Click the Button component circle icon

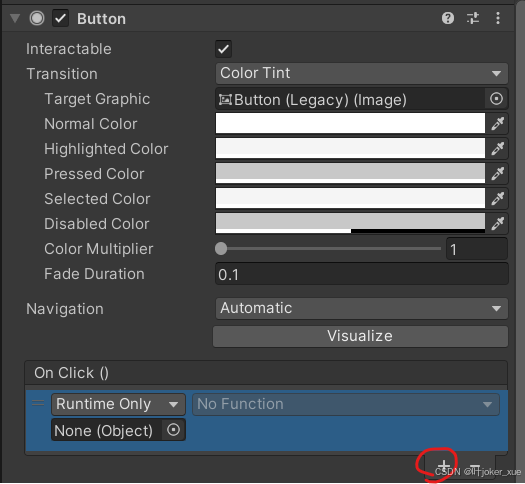37,18
